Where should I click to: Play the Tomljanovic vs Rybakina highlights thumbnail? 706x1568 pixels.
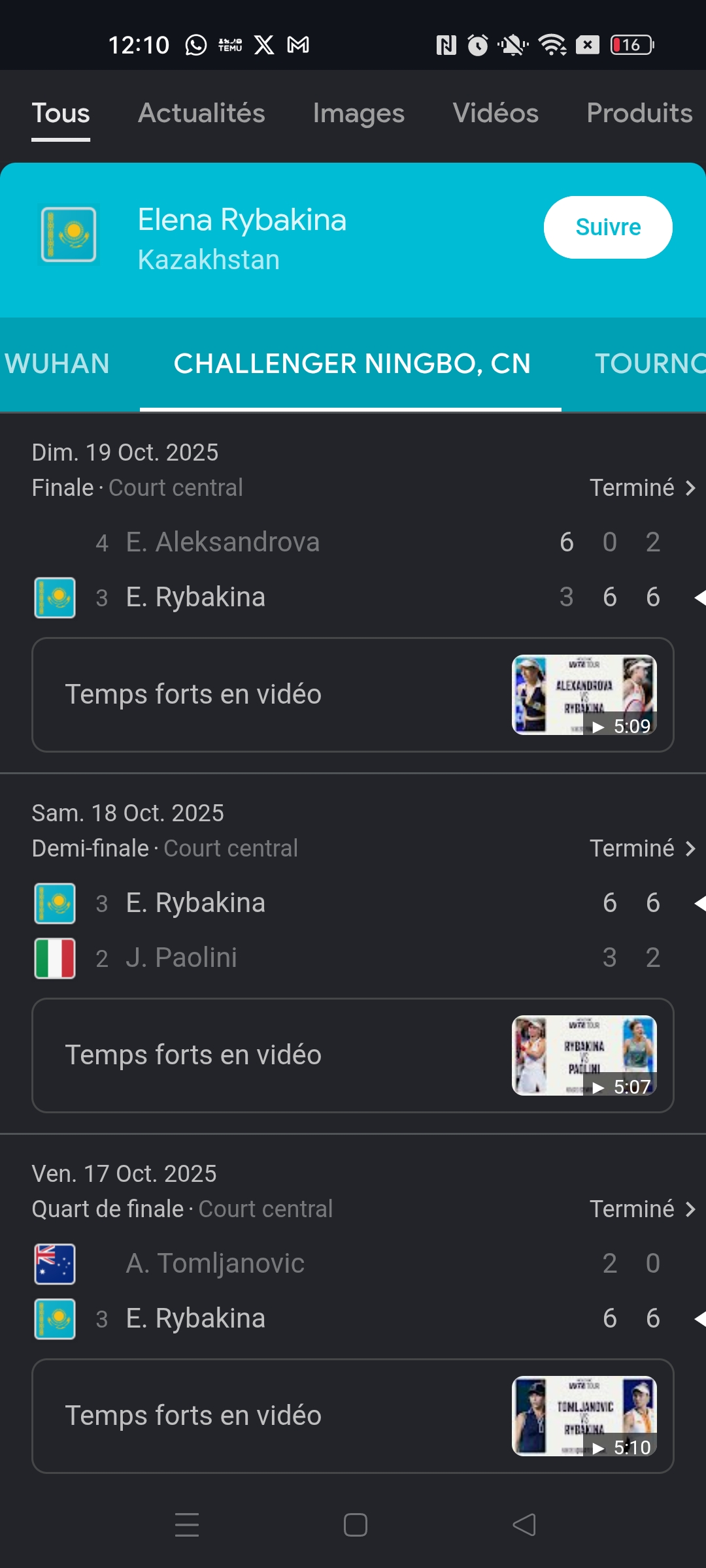point(584,1416)
